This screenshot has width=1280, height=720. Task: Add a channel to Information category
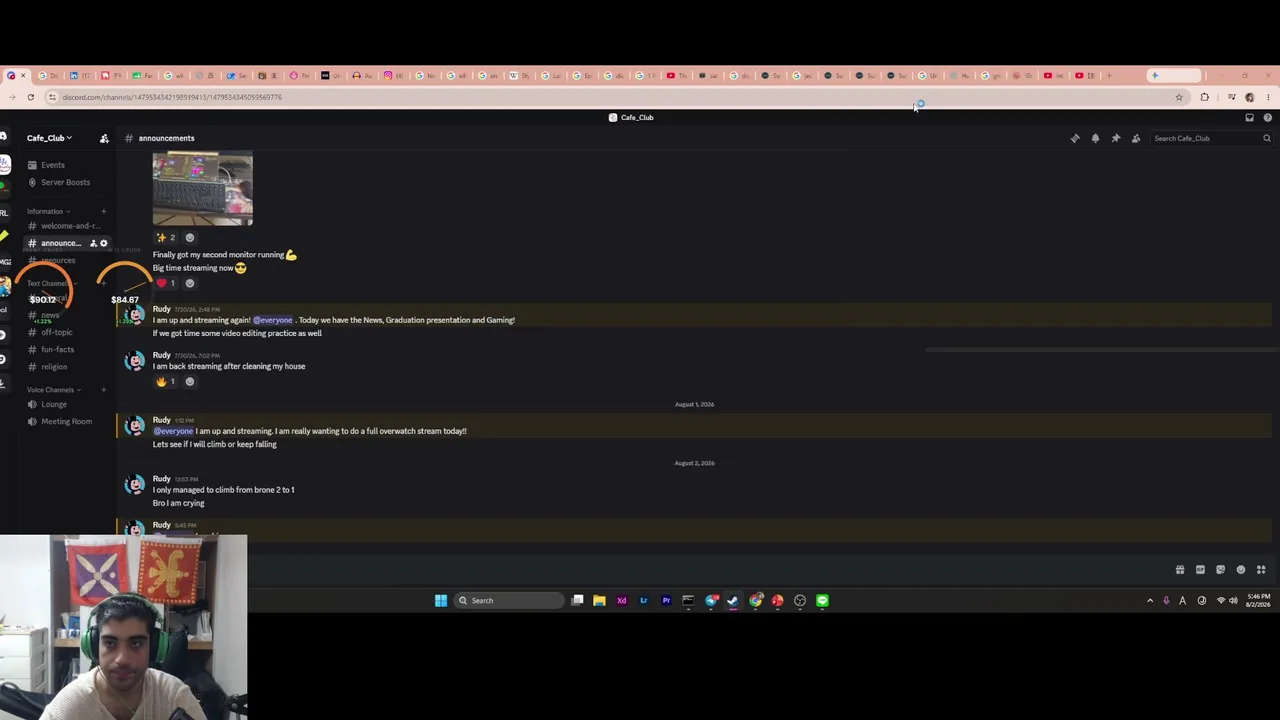click(x=103, y=211)
